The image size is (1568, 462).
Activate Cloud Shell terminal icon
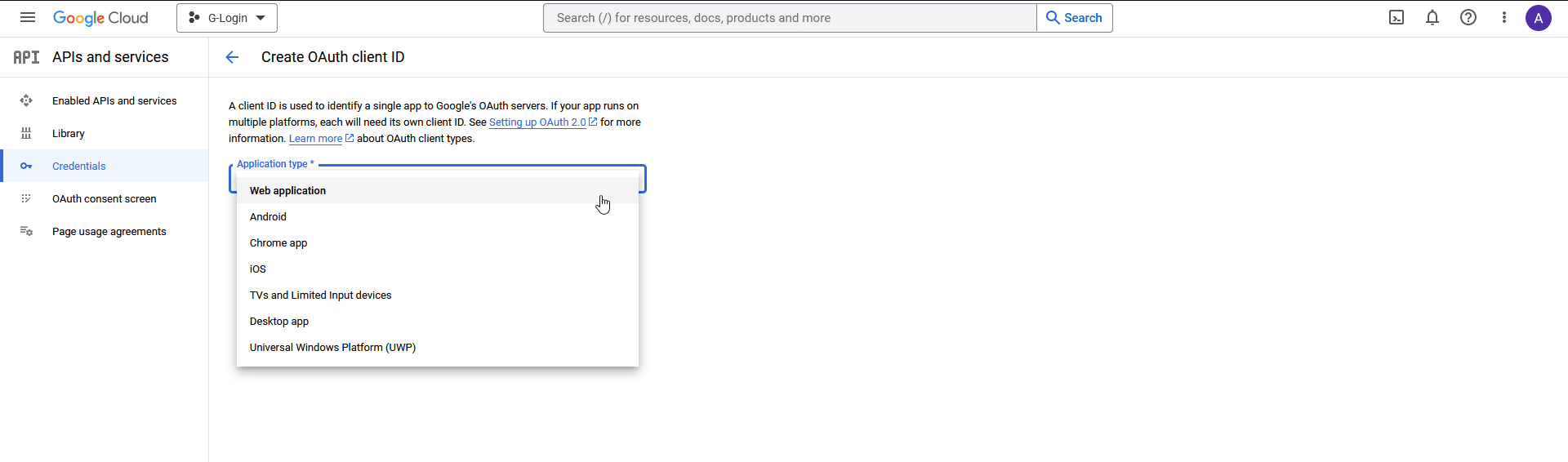1396,17
